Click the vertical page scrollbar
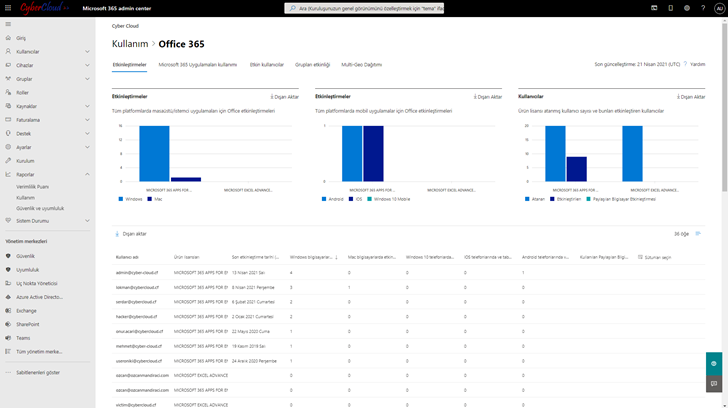Image resolution: width=728 pixels, height=408 pixels. coord(724,108)
